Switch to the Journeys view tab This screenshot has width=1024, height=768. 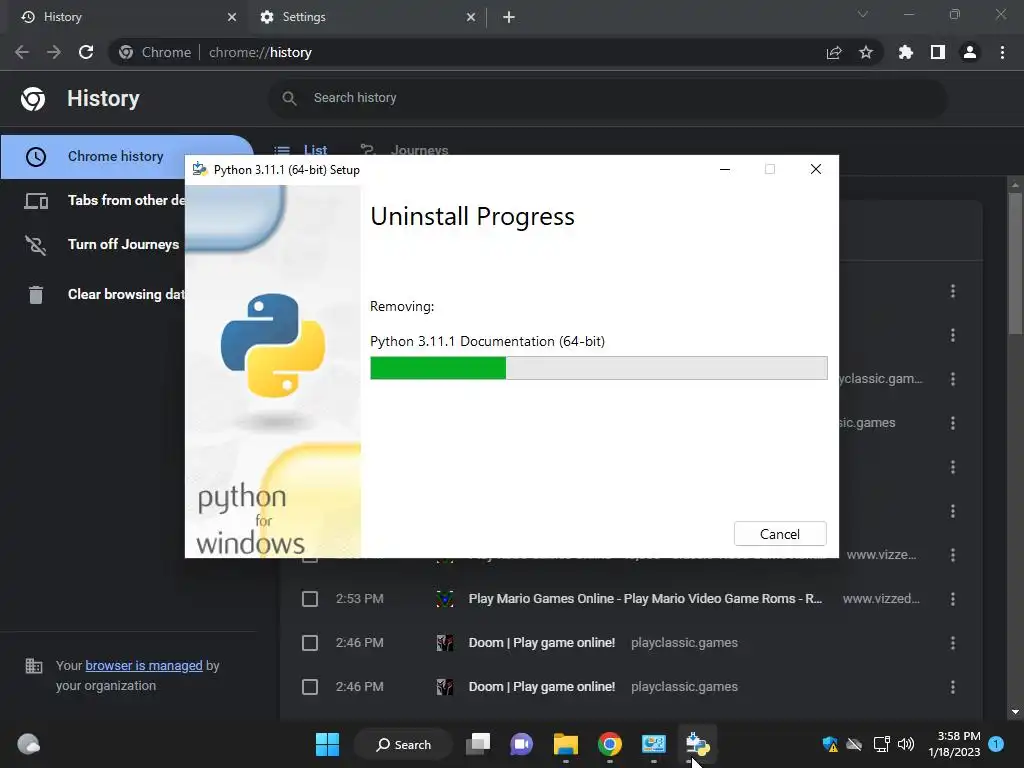(405, 150)
